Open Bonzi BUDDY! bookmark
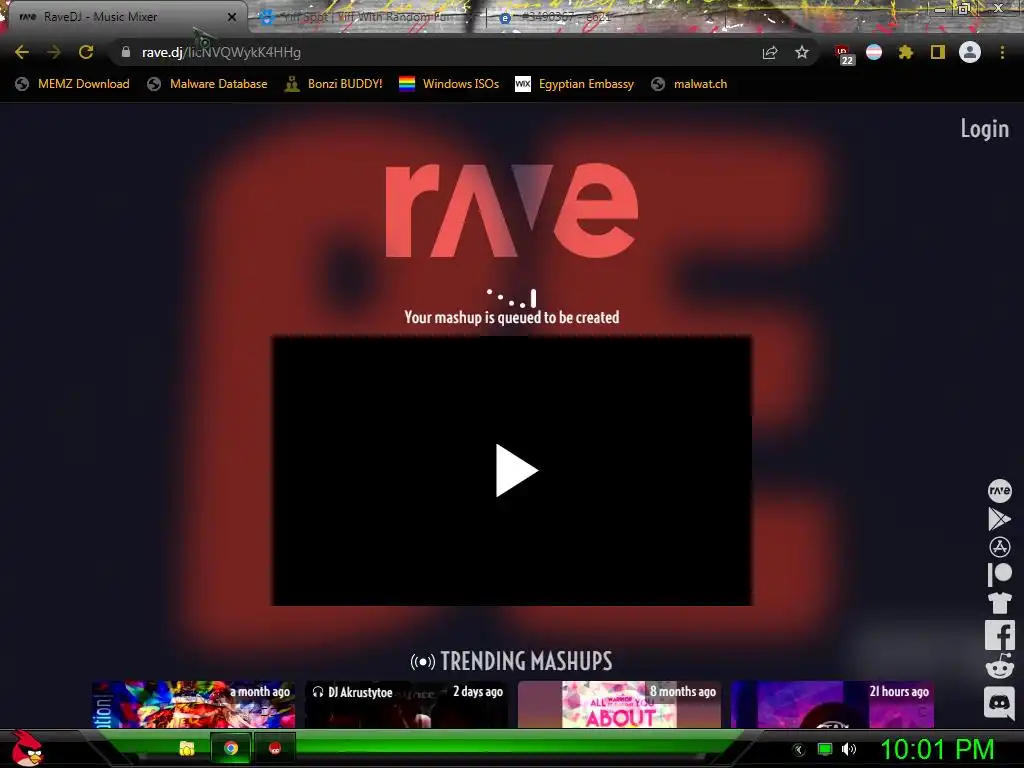The image size is (1024, 768). [x=334, y=84]
